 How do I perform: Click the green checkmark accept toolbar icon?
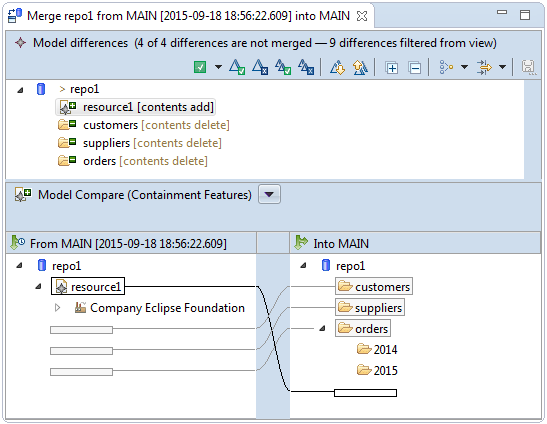pos(200,67)
